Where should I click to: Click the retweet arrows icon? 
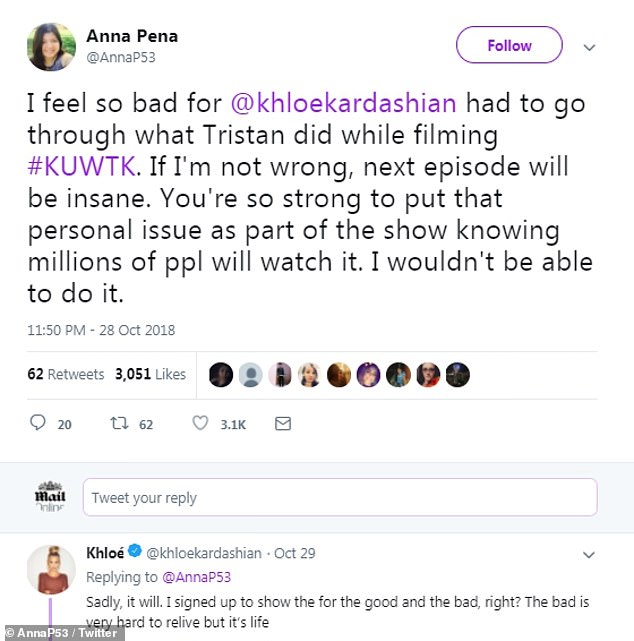pos(119,424)
